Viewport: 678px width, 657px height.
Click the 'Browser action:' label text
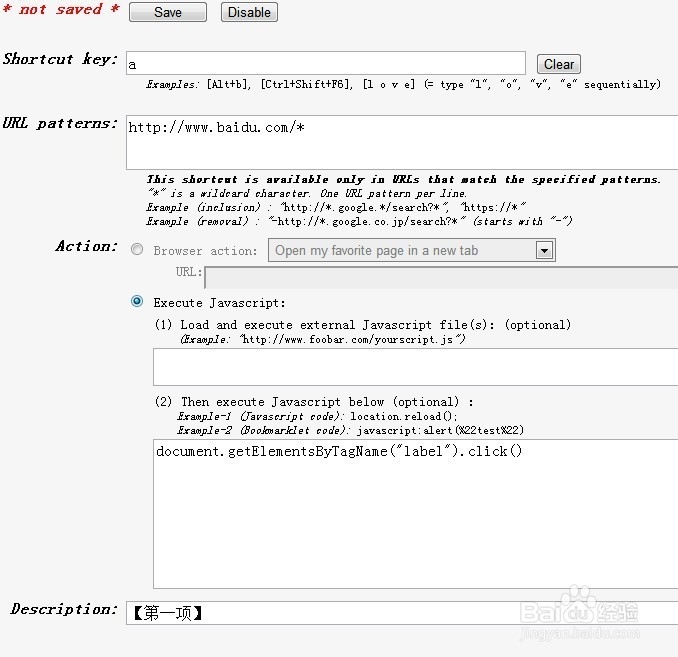[205, 251]
